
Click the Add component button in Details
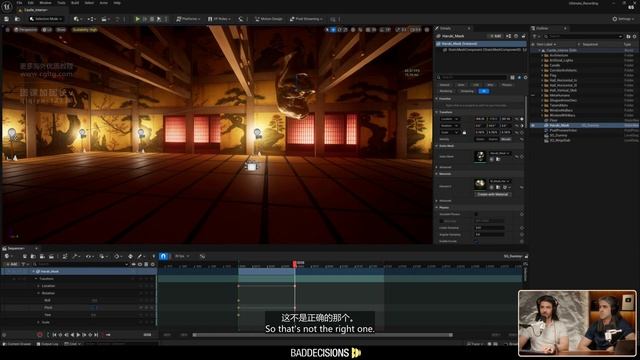(x=496, y=36)
